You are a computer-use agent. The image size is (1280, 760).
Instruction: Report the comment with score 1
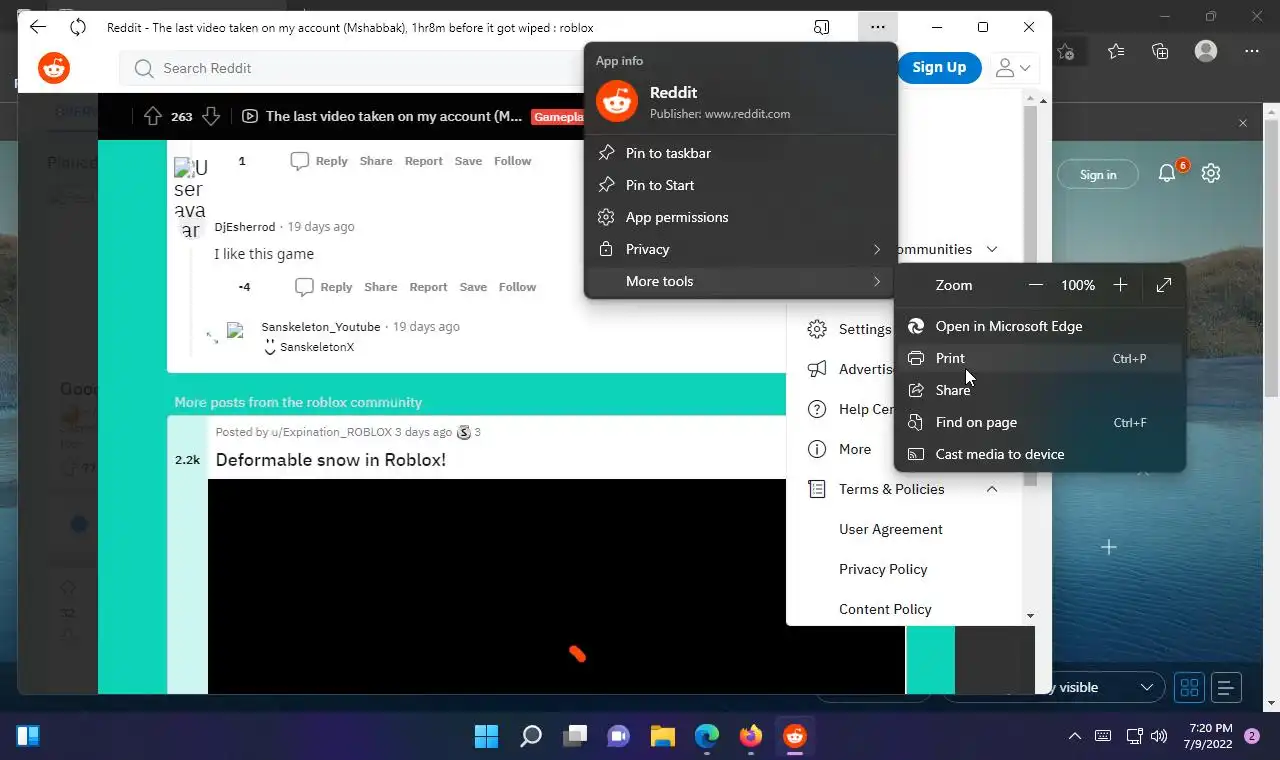tap(424, 161)
